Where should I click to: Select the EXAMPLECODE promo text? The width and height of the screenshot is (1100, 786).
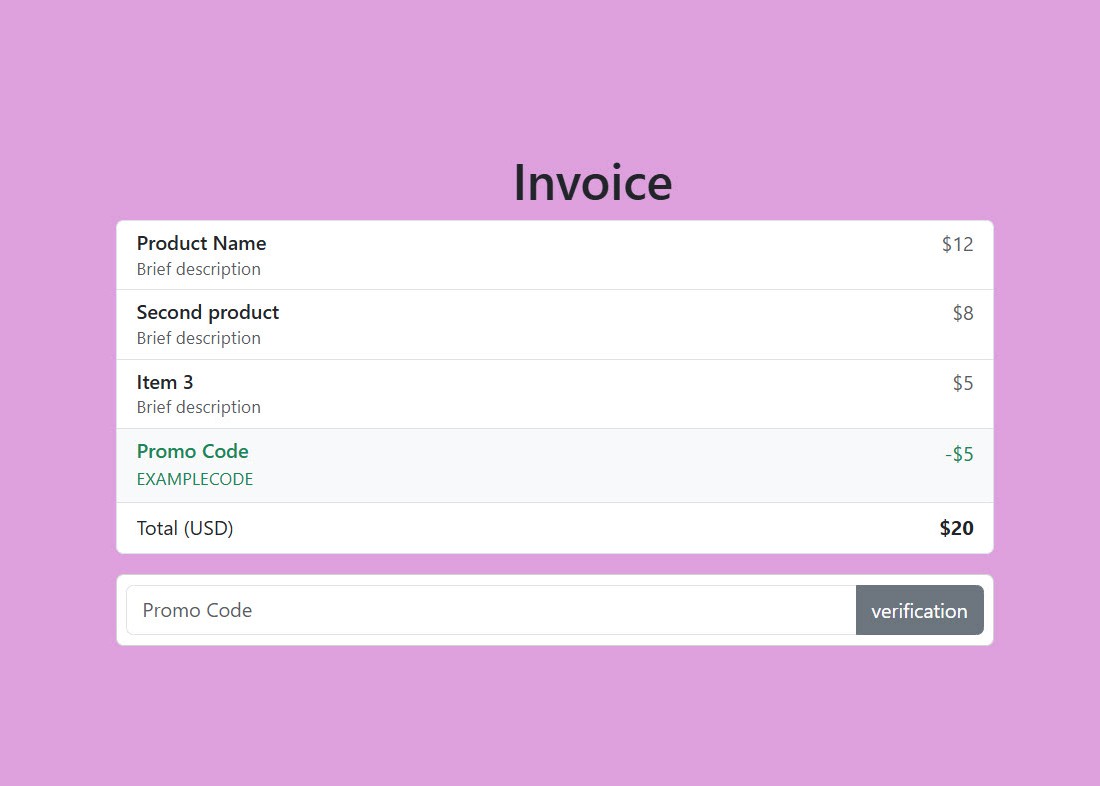click(195, 479)
